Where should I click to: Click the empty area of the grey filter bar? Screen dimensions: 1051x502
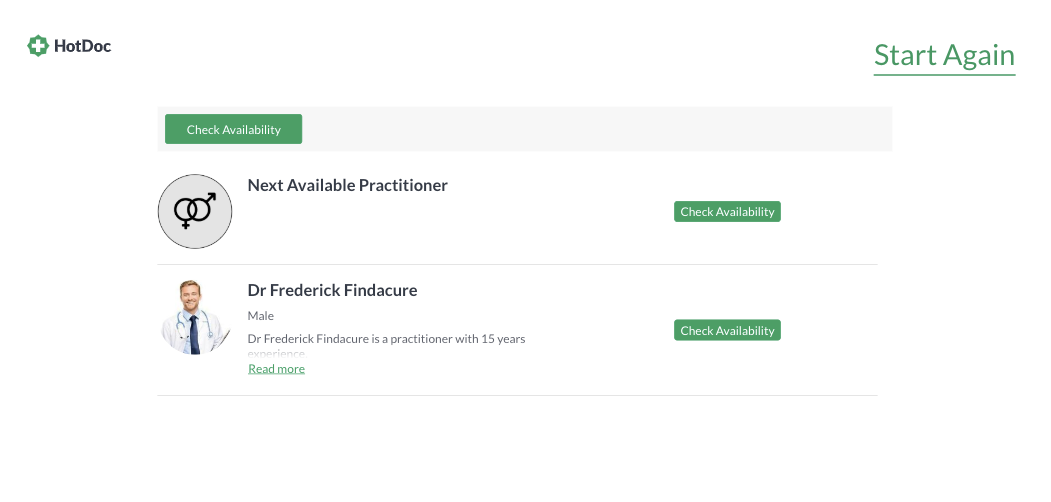point(597,129)
